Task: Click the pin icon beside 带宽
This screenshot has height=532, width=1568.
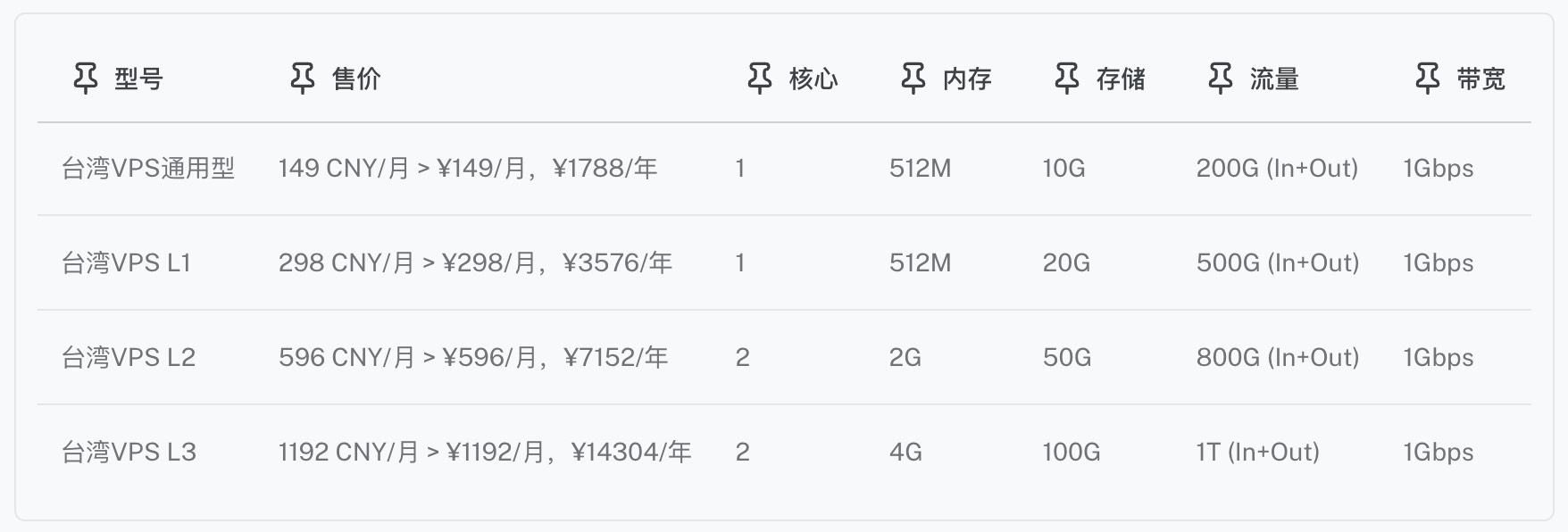Action: [x=1428, y=79]
